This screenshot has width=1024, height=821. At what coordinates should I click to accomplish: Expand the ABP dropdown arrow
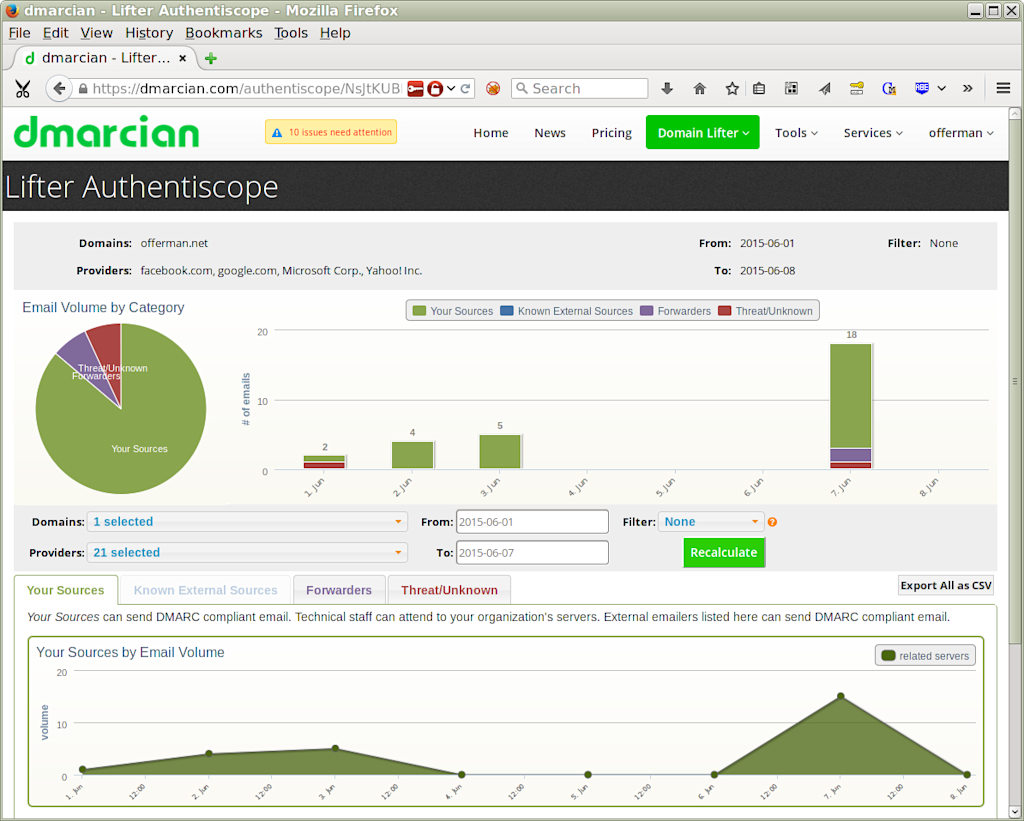[942, 88]
